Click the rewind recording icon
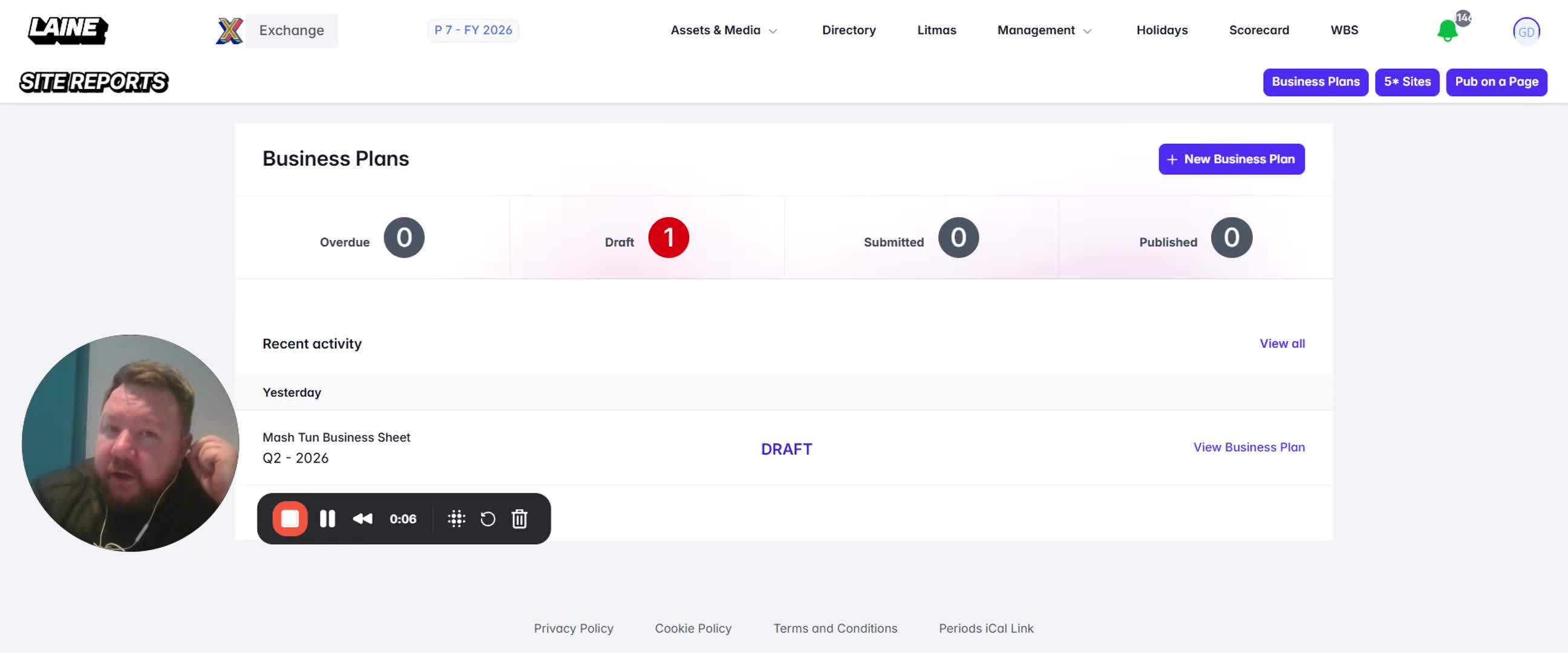 363,519
